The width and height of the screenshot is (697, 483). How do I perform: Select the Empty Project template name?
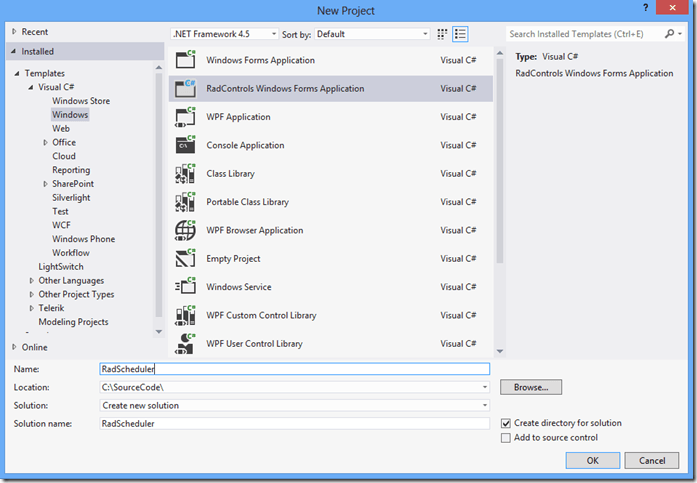click(233, 259)
